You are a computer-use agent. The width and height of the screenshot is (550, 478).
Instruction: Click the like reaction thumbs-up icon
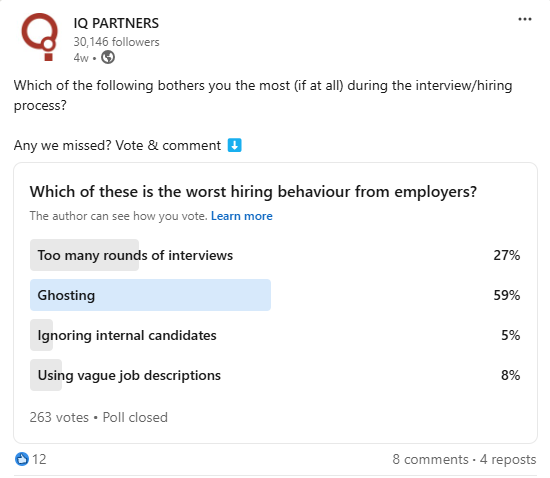coord(22,459)
